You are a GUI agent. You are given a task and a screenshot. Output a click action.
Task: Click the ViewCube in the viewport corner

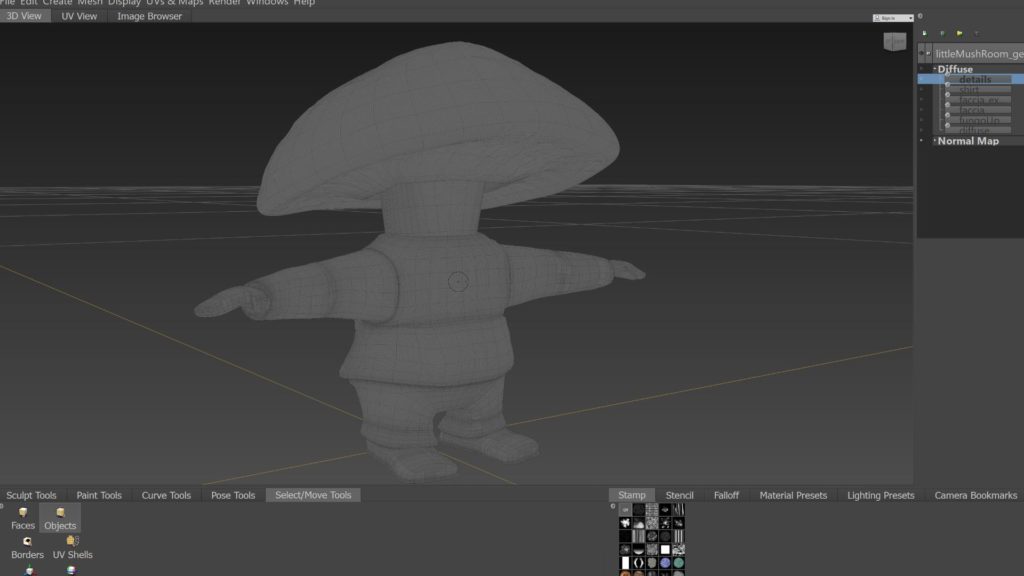(895, 41)
